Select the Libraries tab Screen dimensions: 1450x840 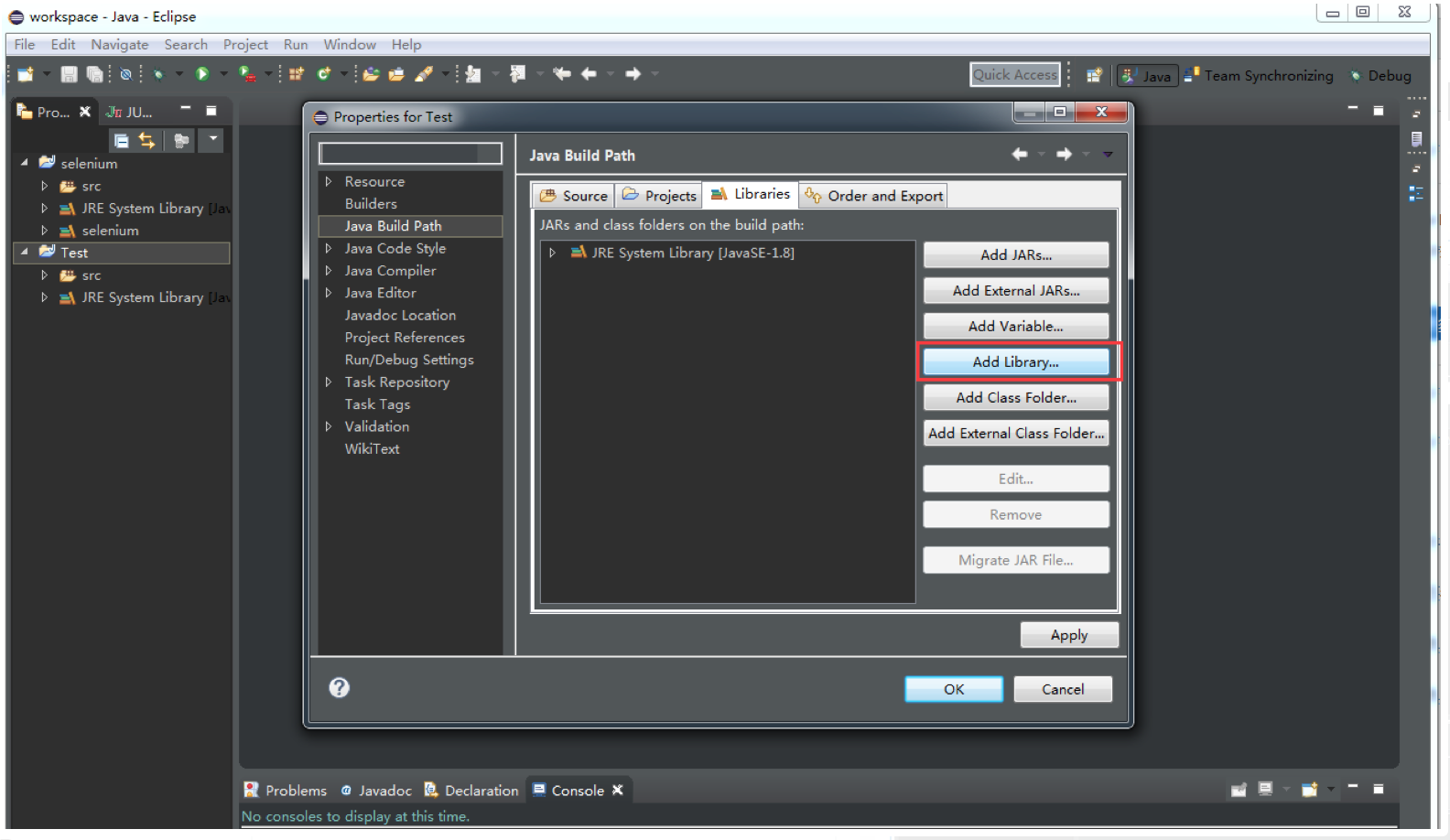[x=751, y=194]
